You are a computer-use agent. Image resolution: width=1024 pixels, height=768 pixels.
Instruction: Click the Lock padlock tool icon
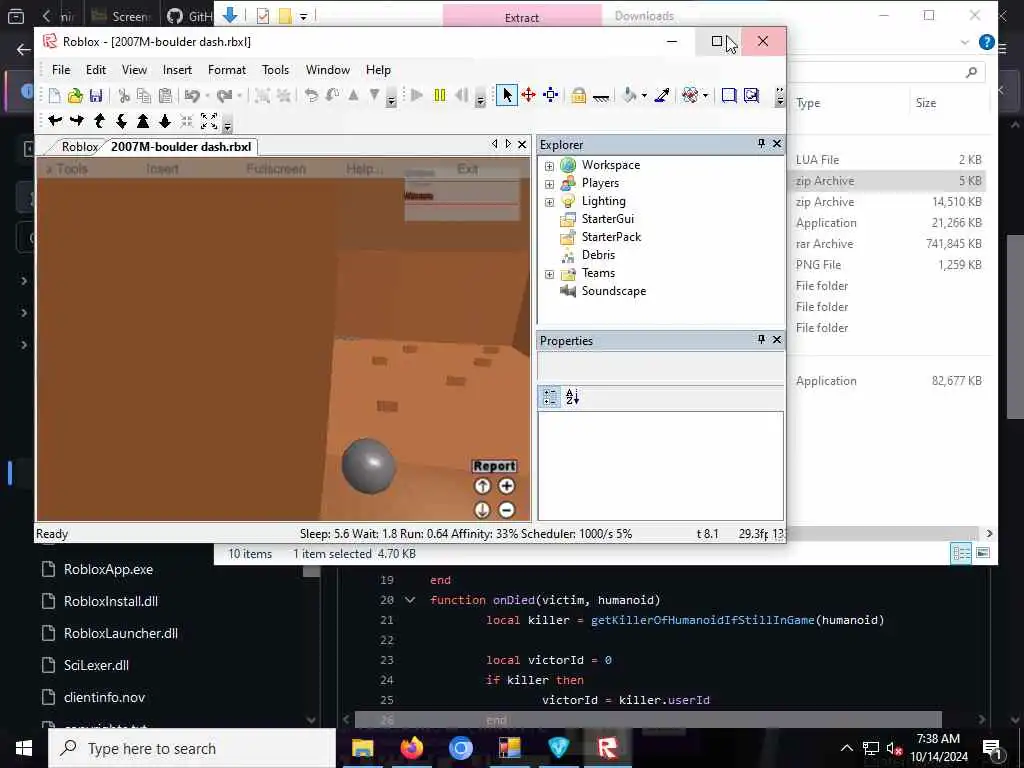tap(578, 95)
